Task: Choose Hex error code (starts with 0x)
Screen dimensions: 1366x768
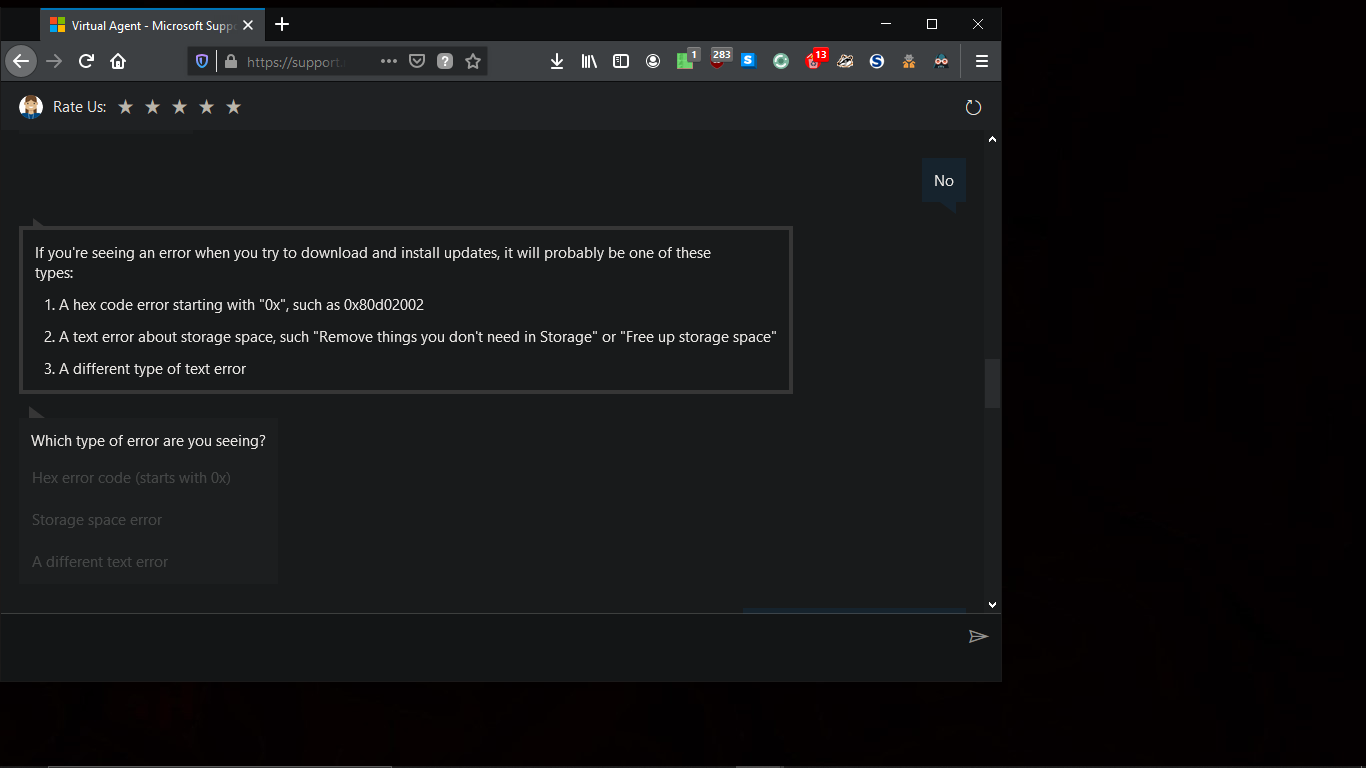Action: [131, 478]
